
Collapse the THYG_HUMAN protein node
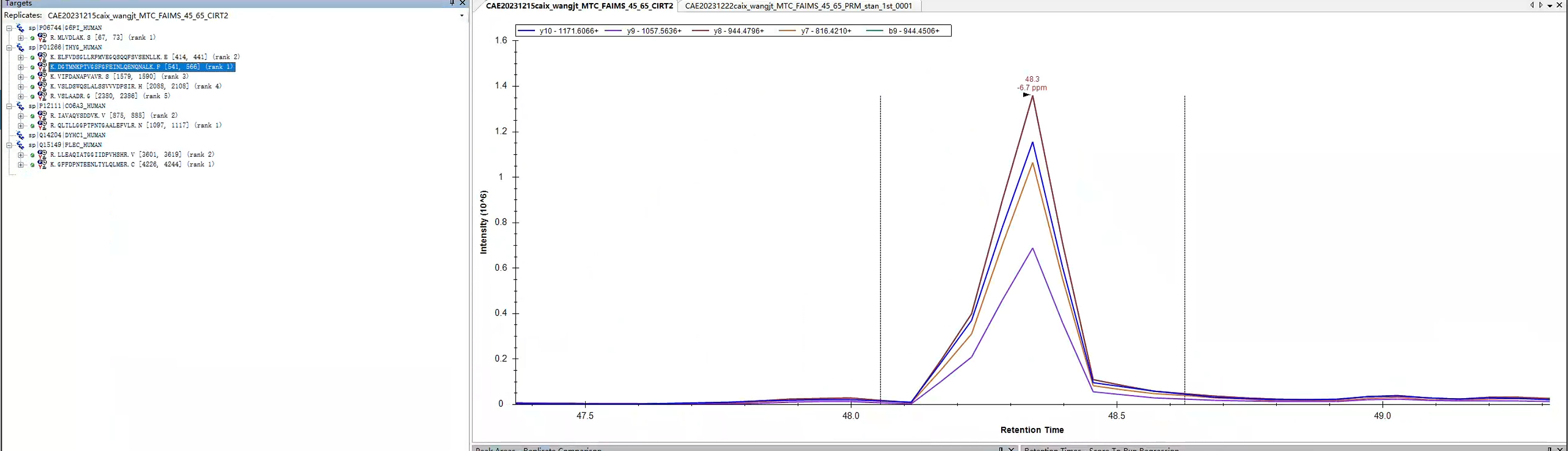click(x=9, y=48)
